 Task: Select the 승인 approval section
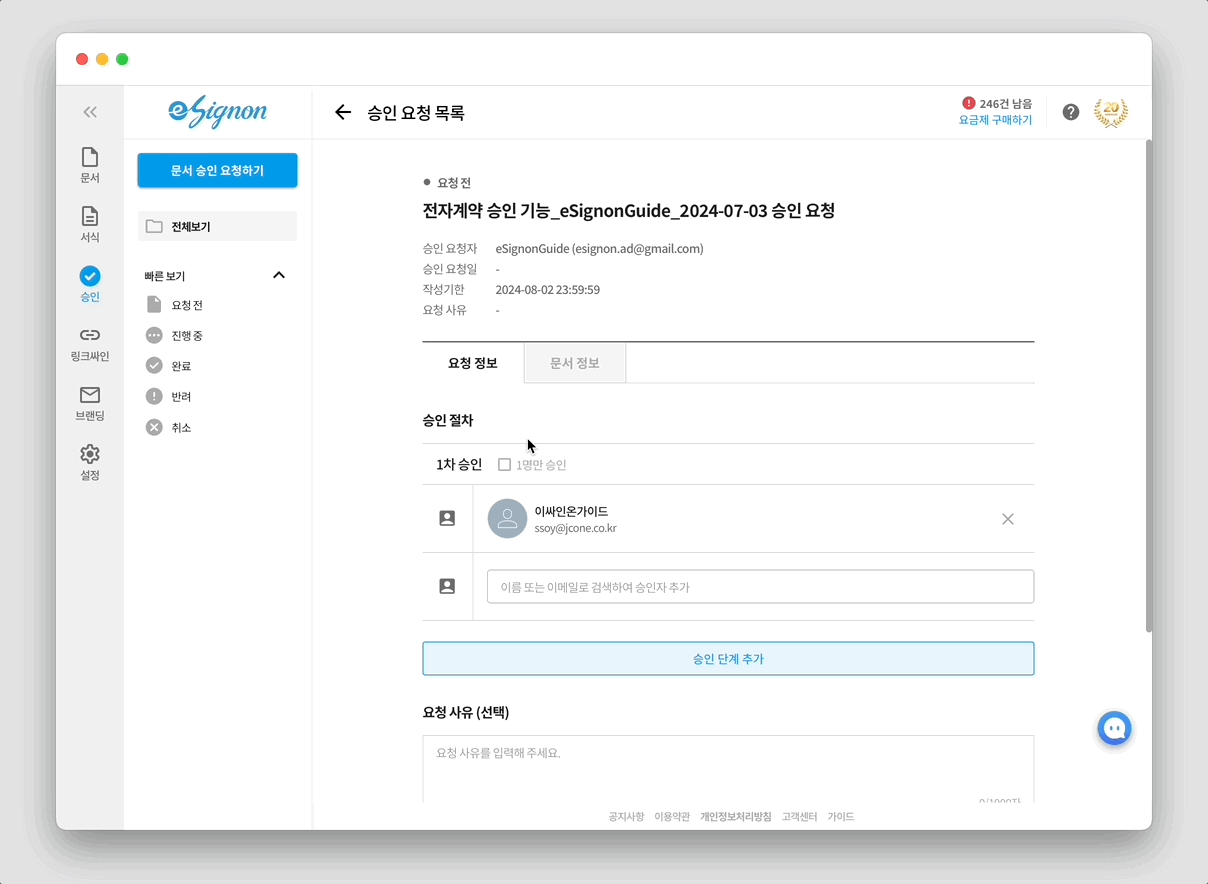[x=90, y=284]
